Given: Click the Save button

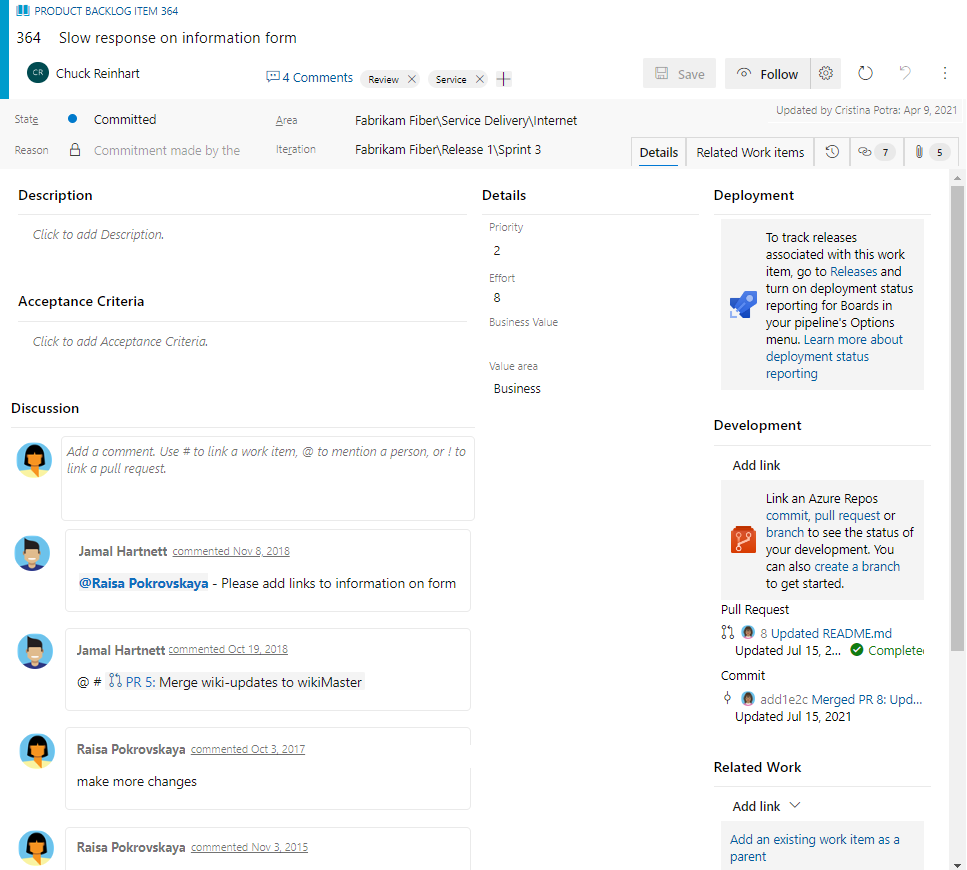Looking at the screenshot, I should (x=679, y=74).
